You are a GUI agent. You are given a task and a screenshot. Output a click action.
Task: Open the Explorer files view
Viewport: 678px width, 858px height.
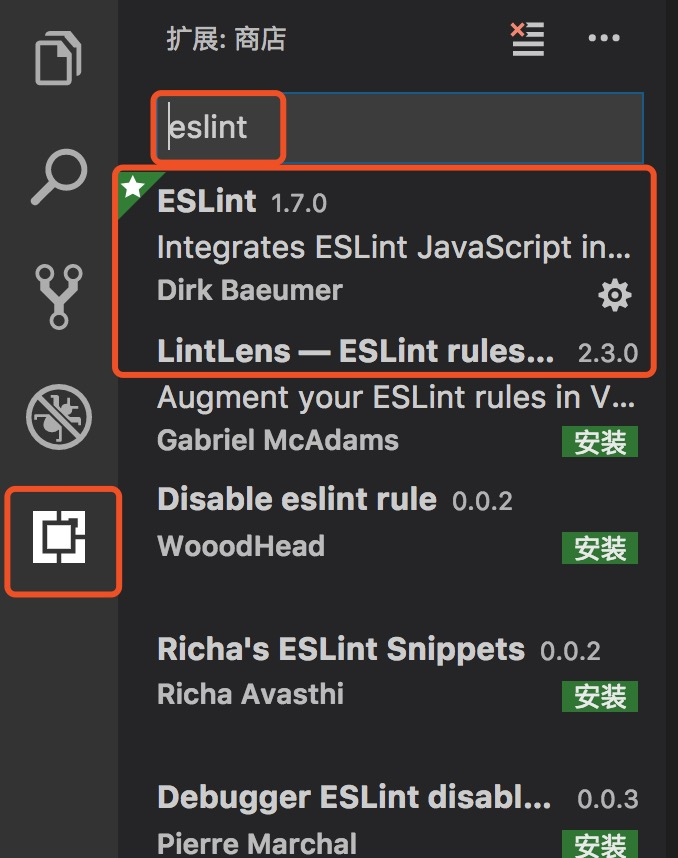(59, 58)
